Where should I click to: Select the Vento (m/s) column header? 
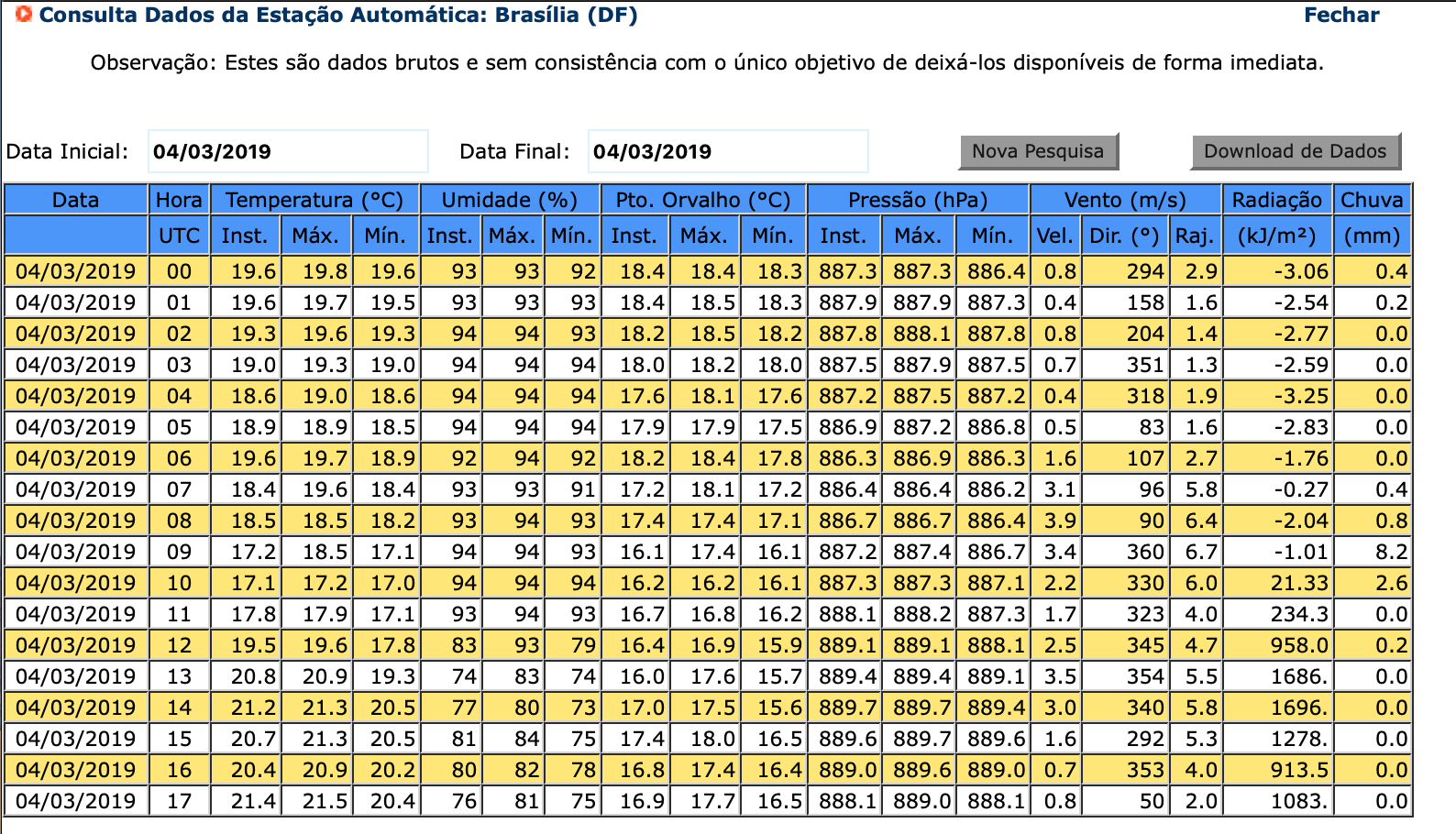click(1124, 200)
